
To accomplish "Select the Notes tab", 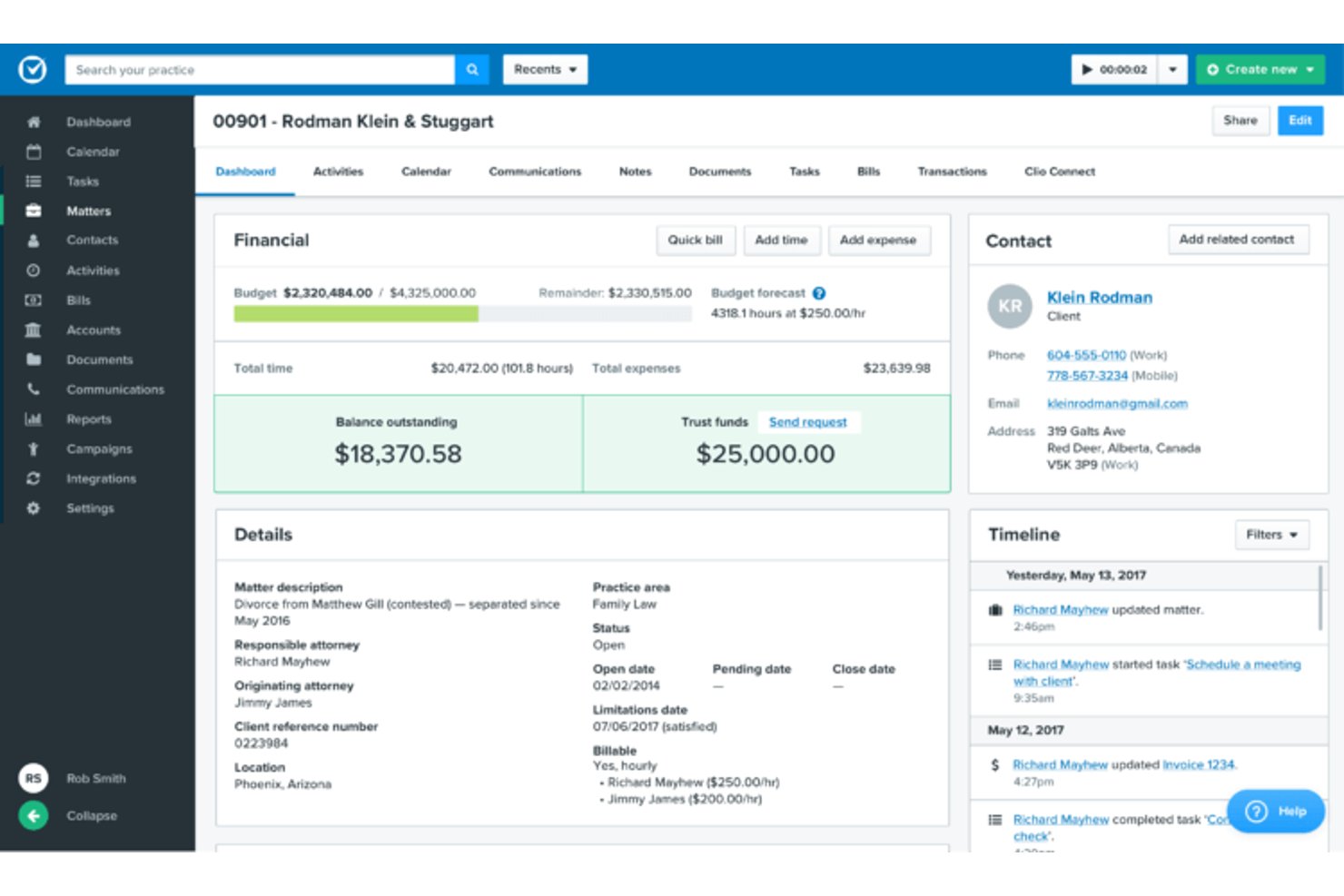I will click(635, 172).
